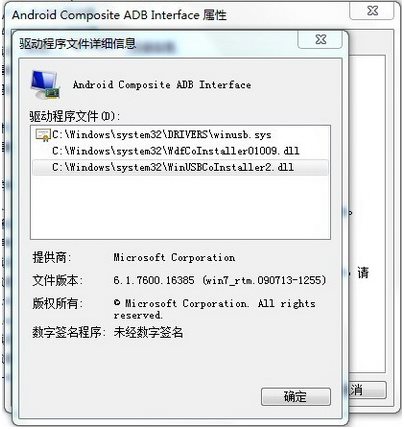Select the WinUSBCoInstaller2.dll file entry
The image size is (405, 429).
point(180,167)
